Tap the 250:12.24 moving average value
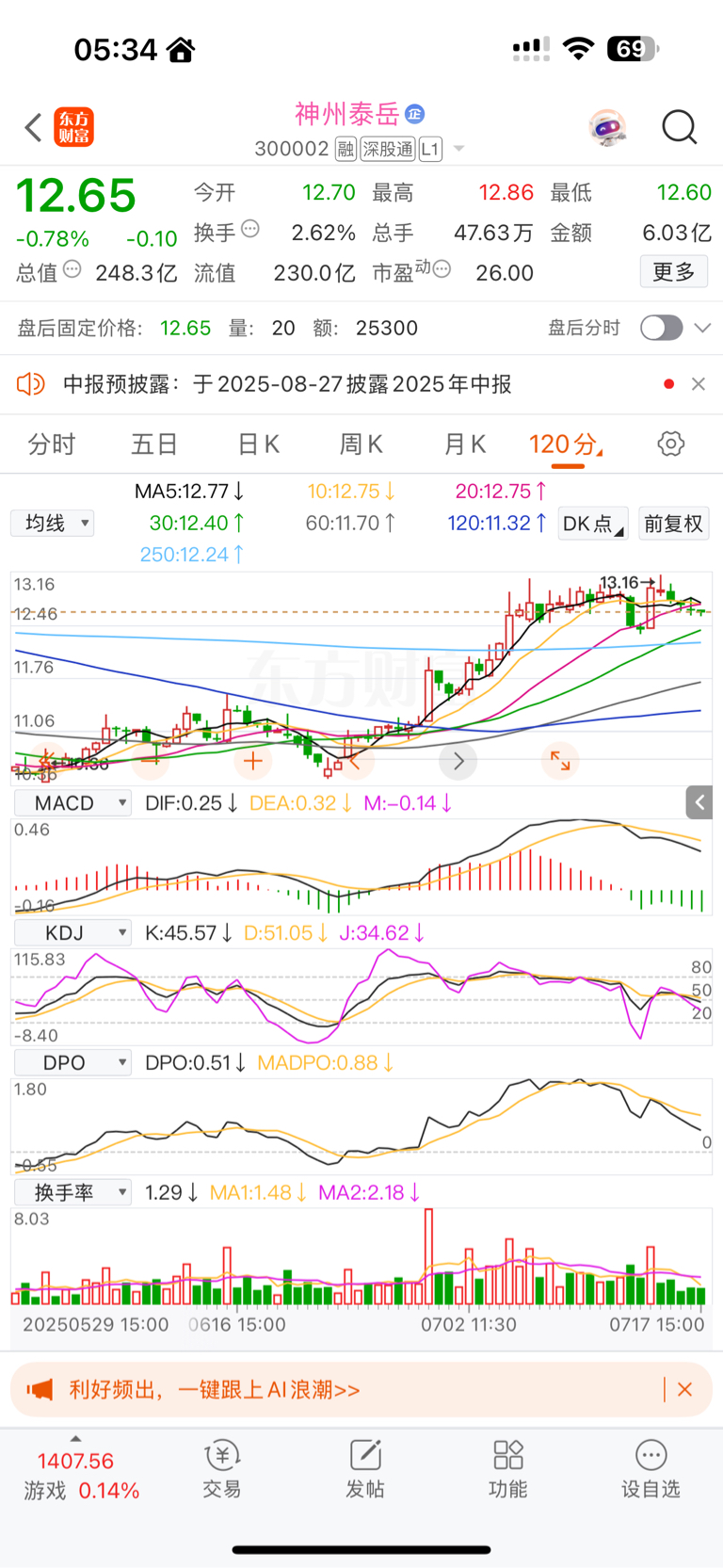The width and height of the screenshot is (723, 1568). [192, 555]
